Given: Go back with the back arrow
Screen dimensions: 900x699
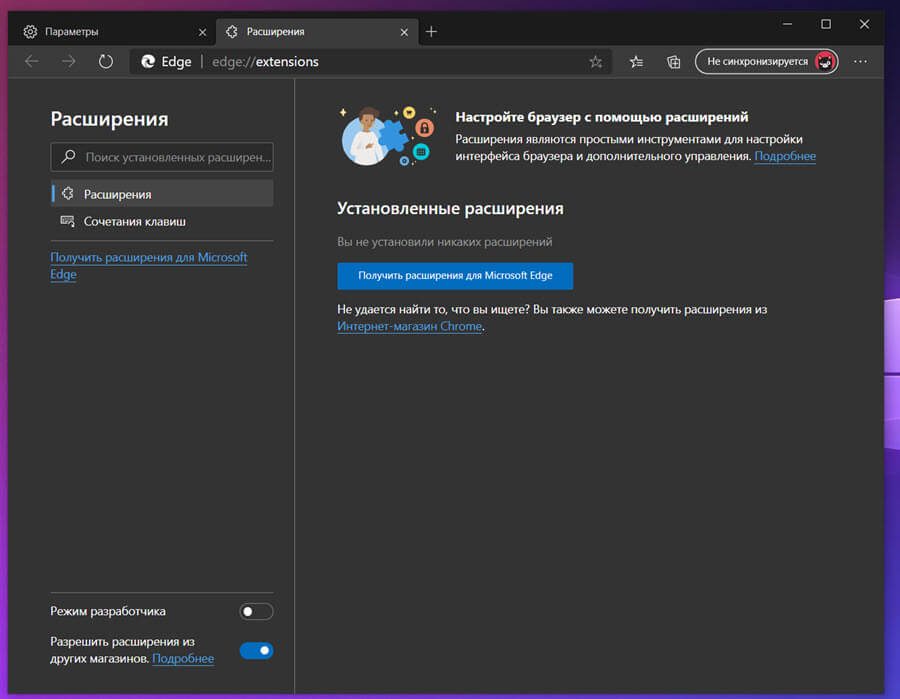Looking at the screenshot, I should pos(32,61).
